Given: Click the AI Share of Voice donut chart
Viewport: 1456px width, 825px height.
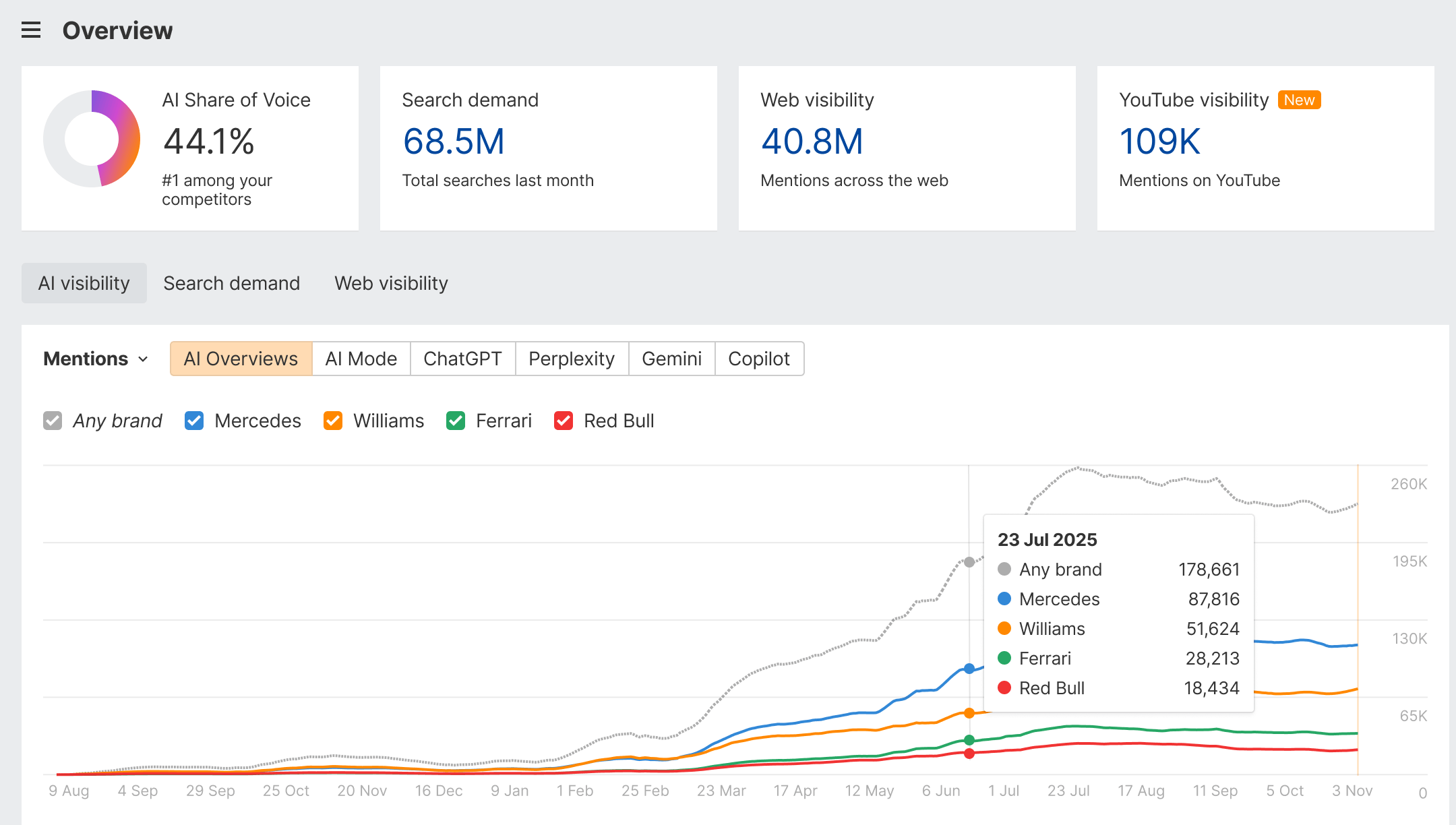Looking at the screenshot, I should tap(92, 137).
